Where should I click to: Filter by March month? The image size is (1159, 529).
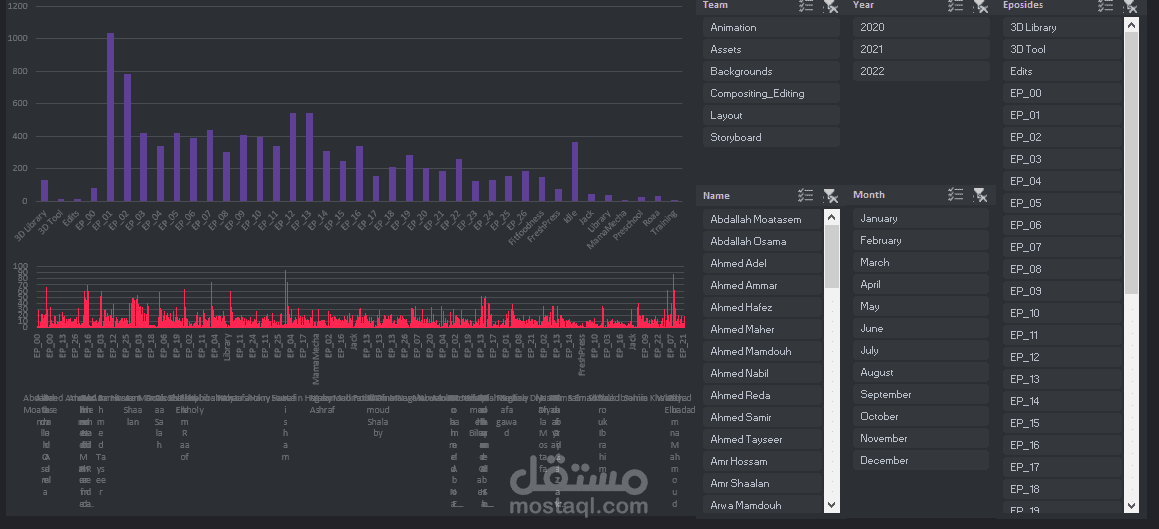click(921, 262)
